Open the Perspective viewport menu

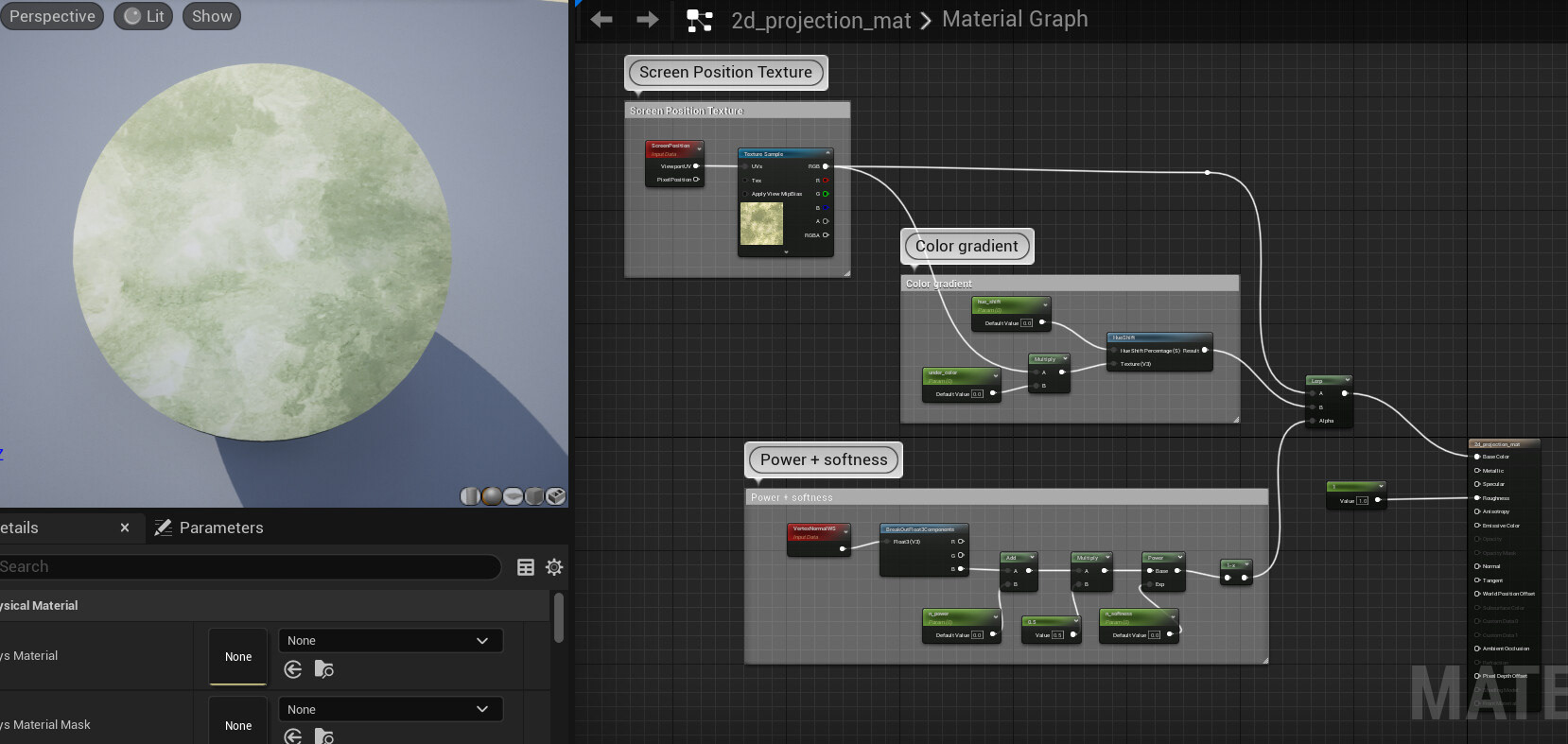point(52,16)
